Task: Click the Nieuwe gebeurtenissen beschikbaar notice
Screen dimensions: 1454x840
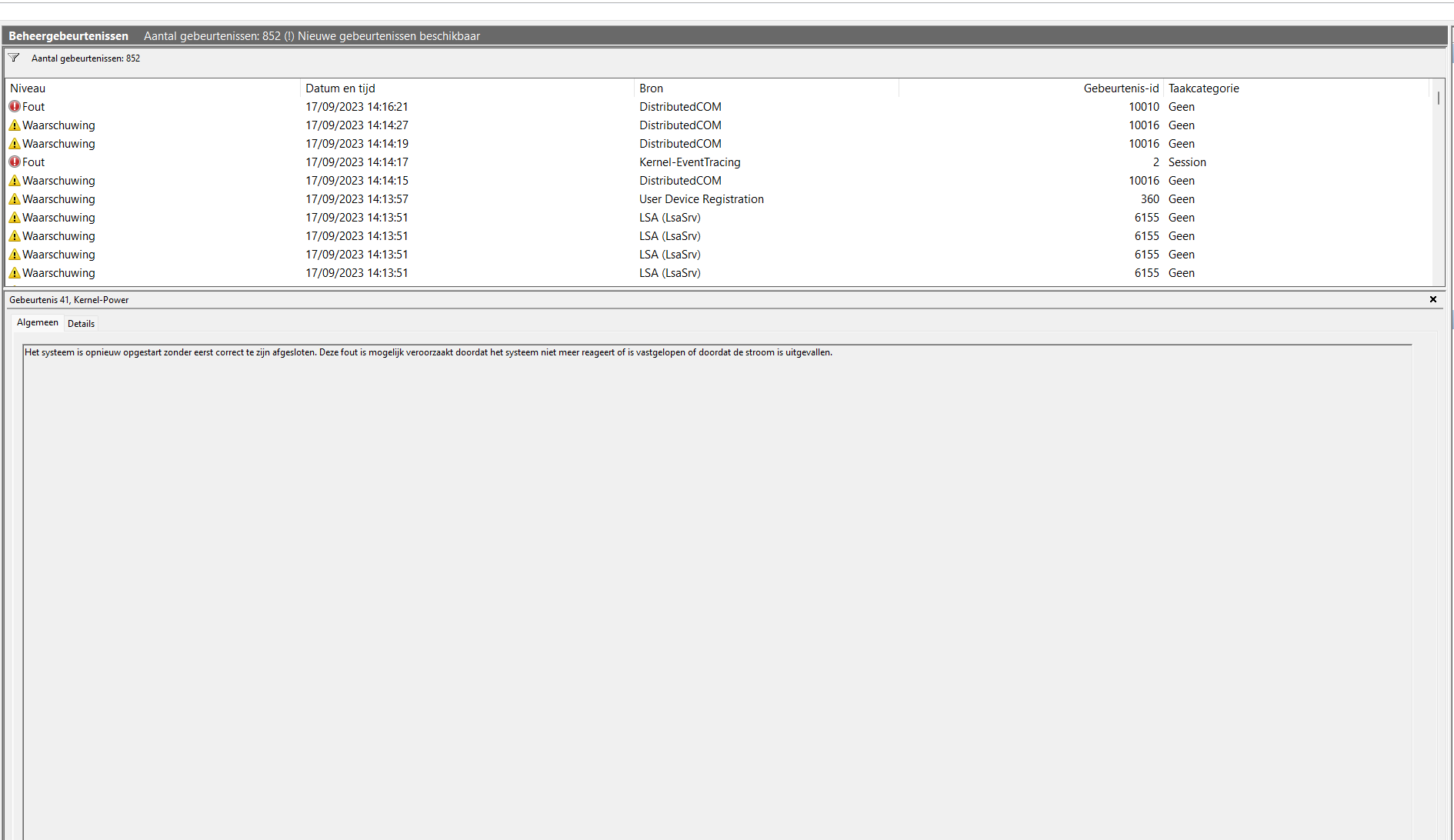Action: click(x=389, y=36)
